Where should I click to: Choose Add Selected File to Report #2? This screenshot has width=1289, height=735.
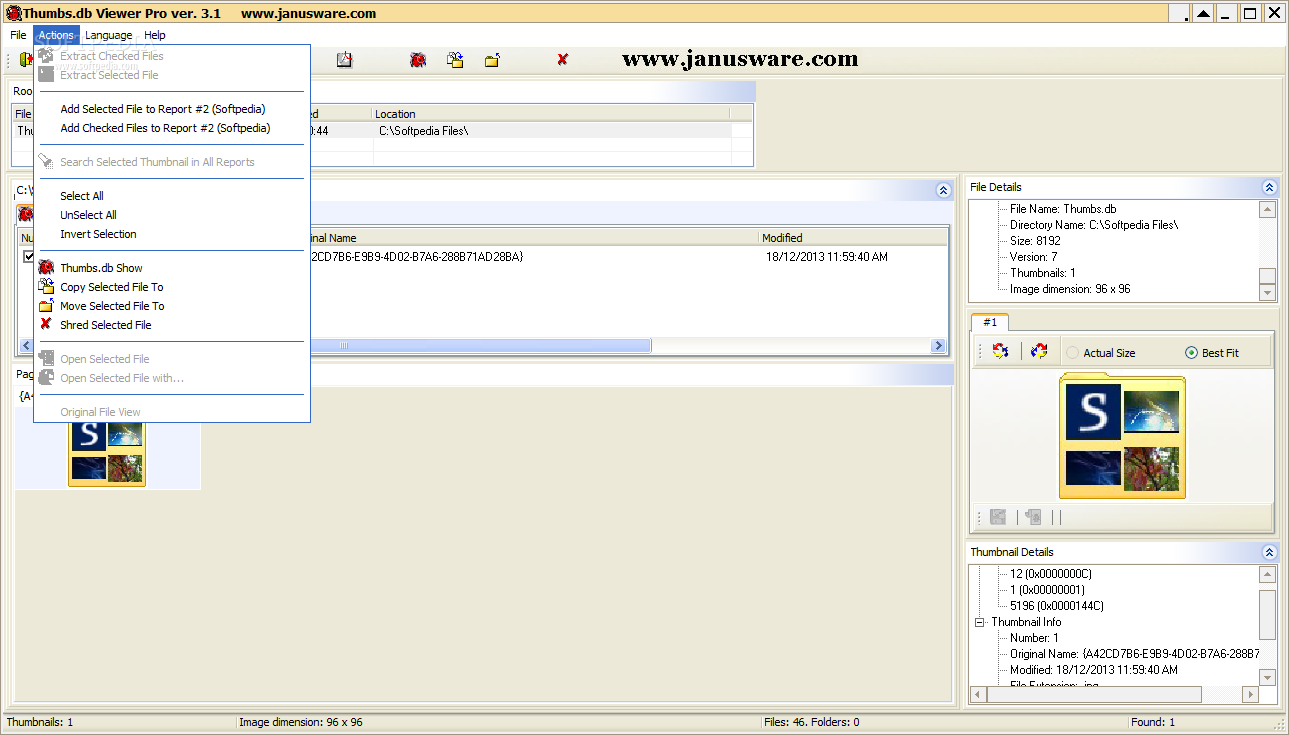[172, 109]
